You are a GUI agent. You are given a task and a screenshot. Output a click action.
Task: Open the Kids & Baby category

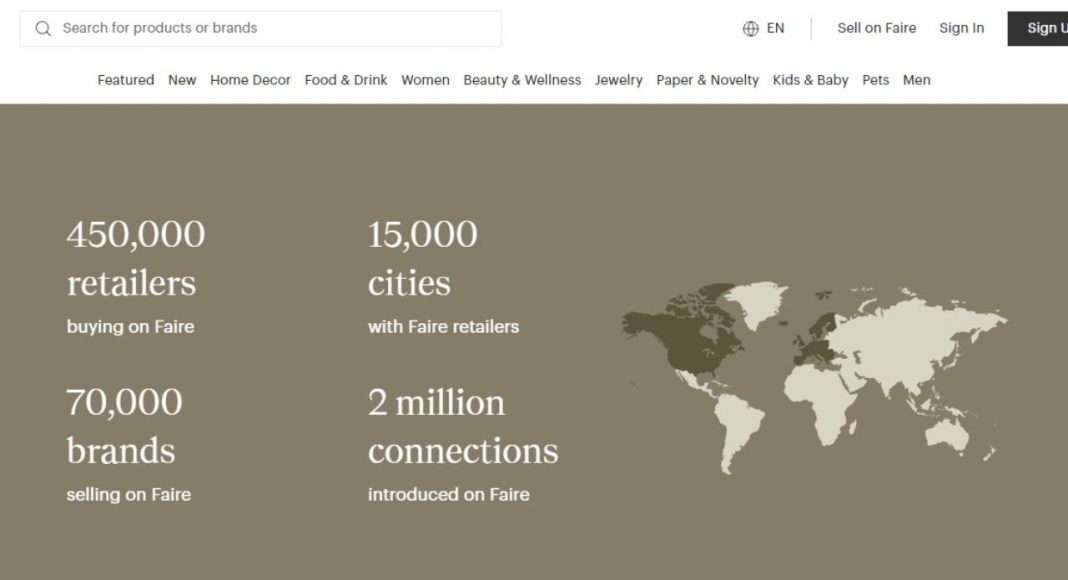tap(811, 80)
